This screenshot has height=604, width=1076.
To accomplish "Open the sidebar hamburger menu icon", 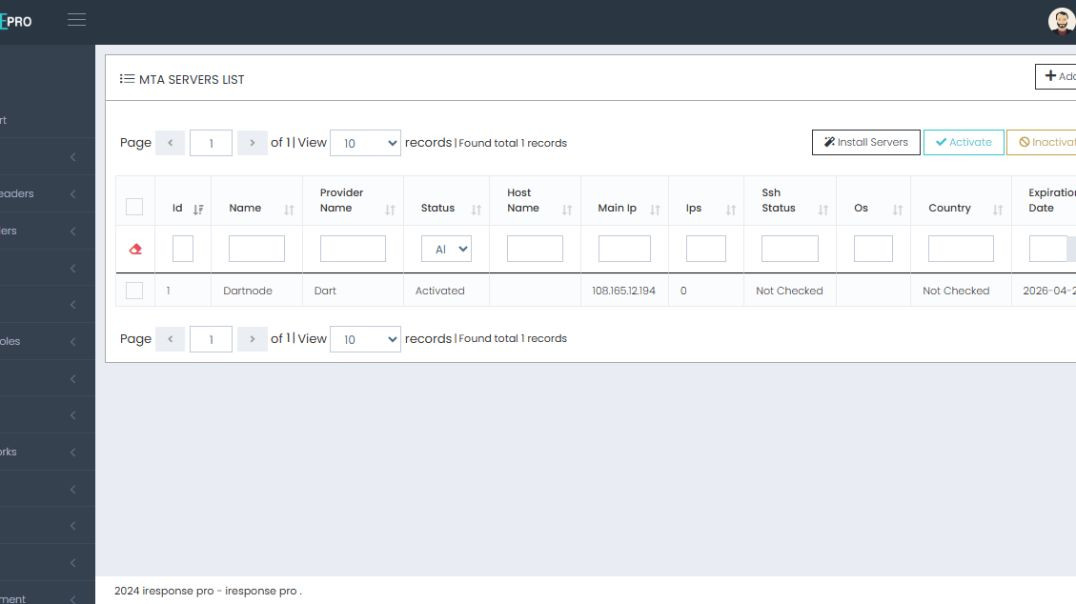I will pos(76,17).
